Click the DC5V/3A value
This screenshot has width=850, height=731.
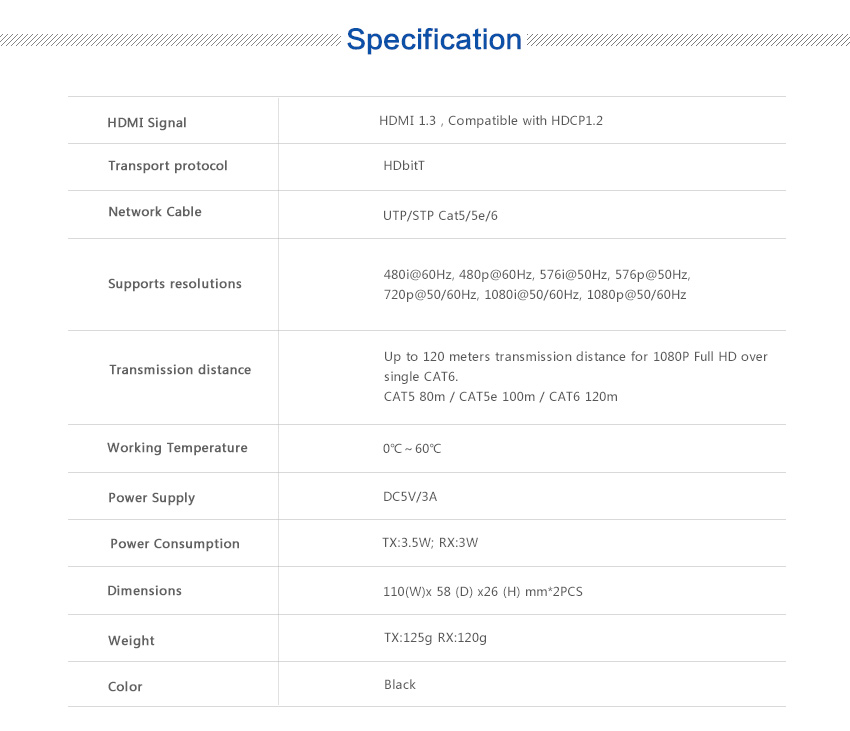[410, 497]
